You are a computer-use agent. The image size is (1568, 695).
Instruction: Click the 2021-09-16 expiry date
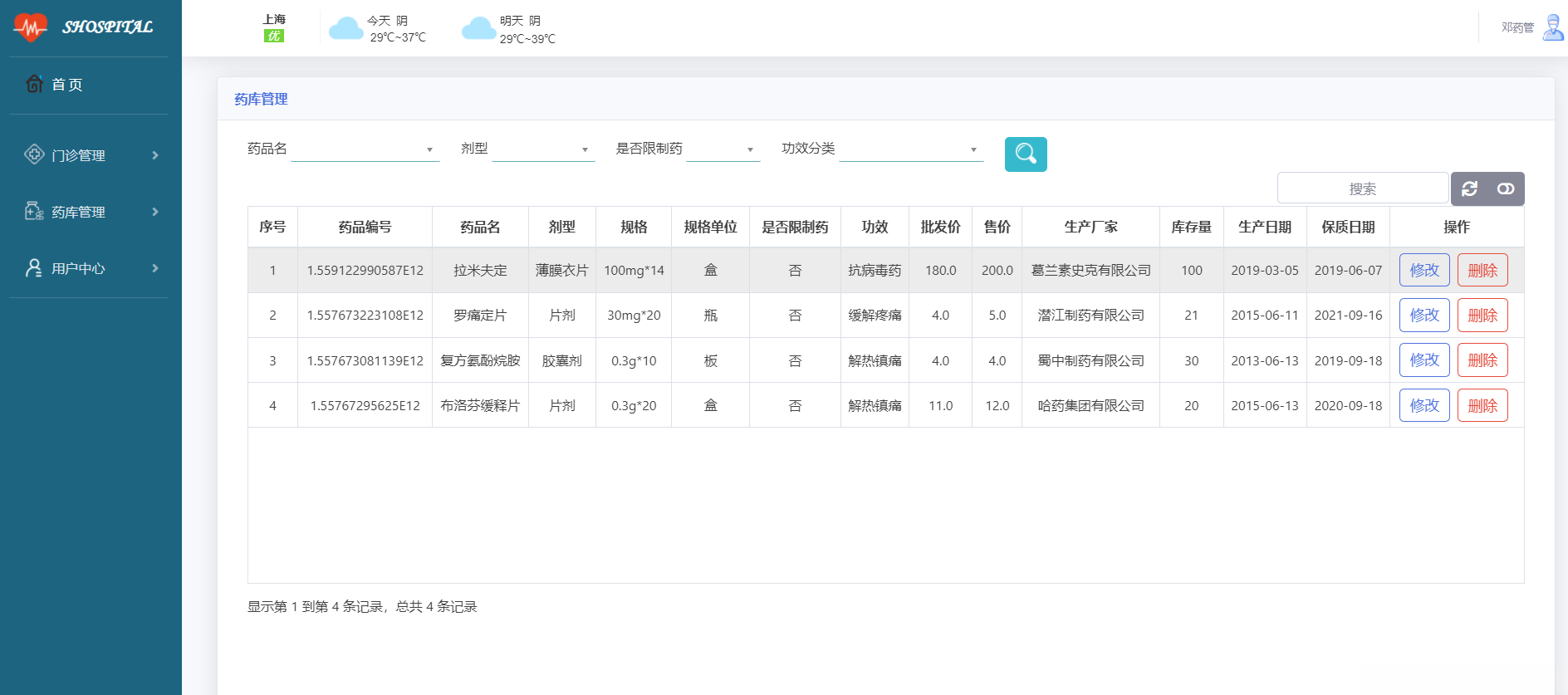[1348, 315]
